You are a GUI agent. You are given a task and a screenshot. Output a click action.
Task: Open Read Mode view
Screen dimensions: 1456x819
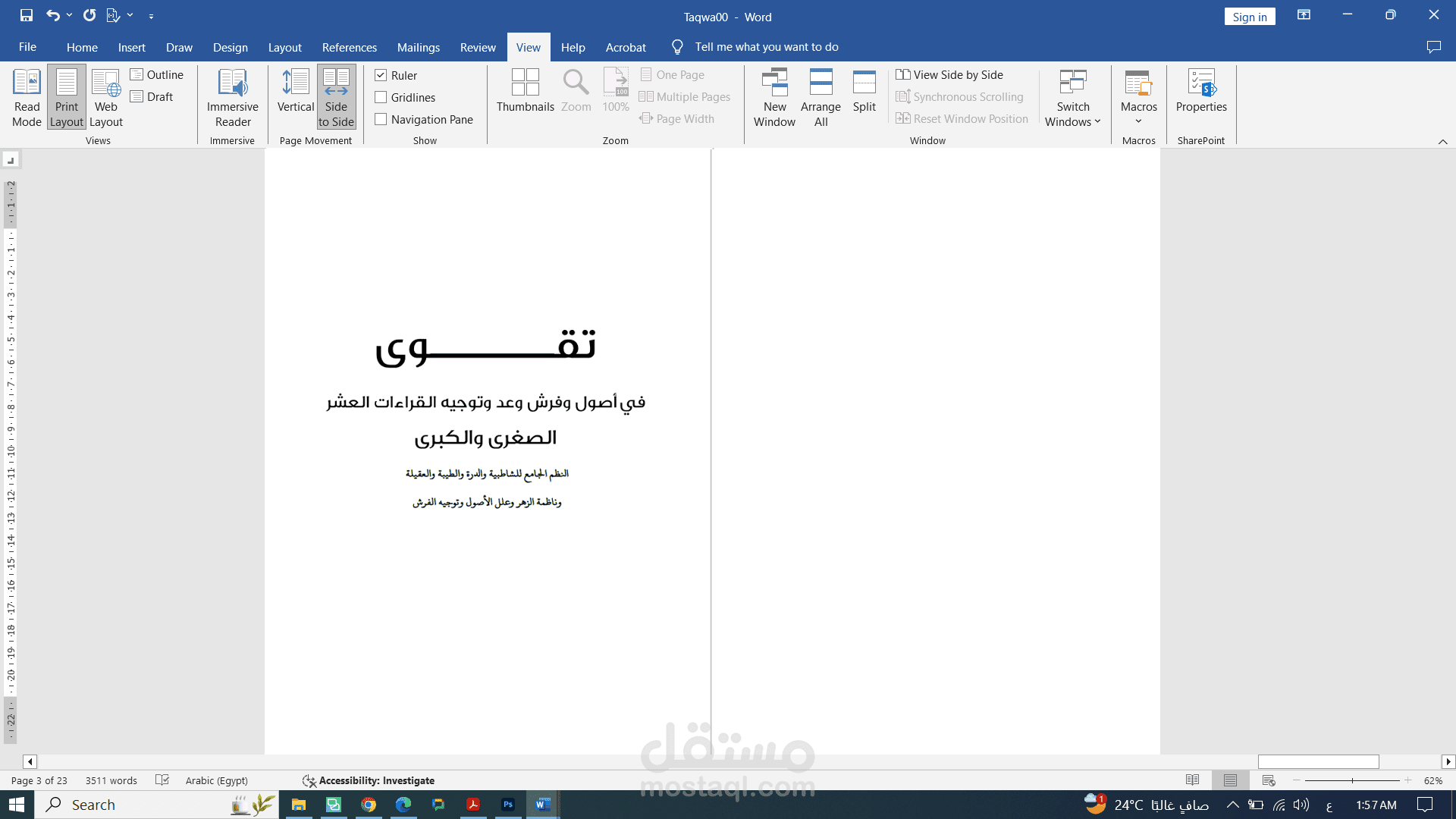click(27, 97)
